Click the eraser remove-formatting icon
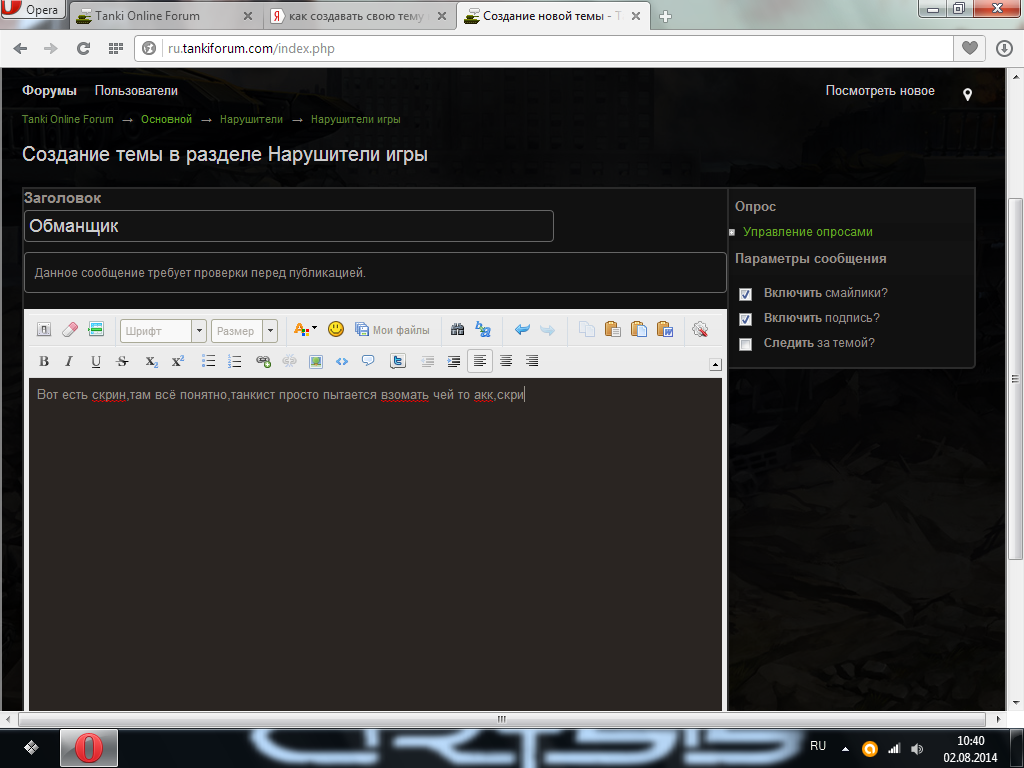This screenshot has width=1024, height=768. point(70,330)
